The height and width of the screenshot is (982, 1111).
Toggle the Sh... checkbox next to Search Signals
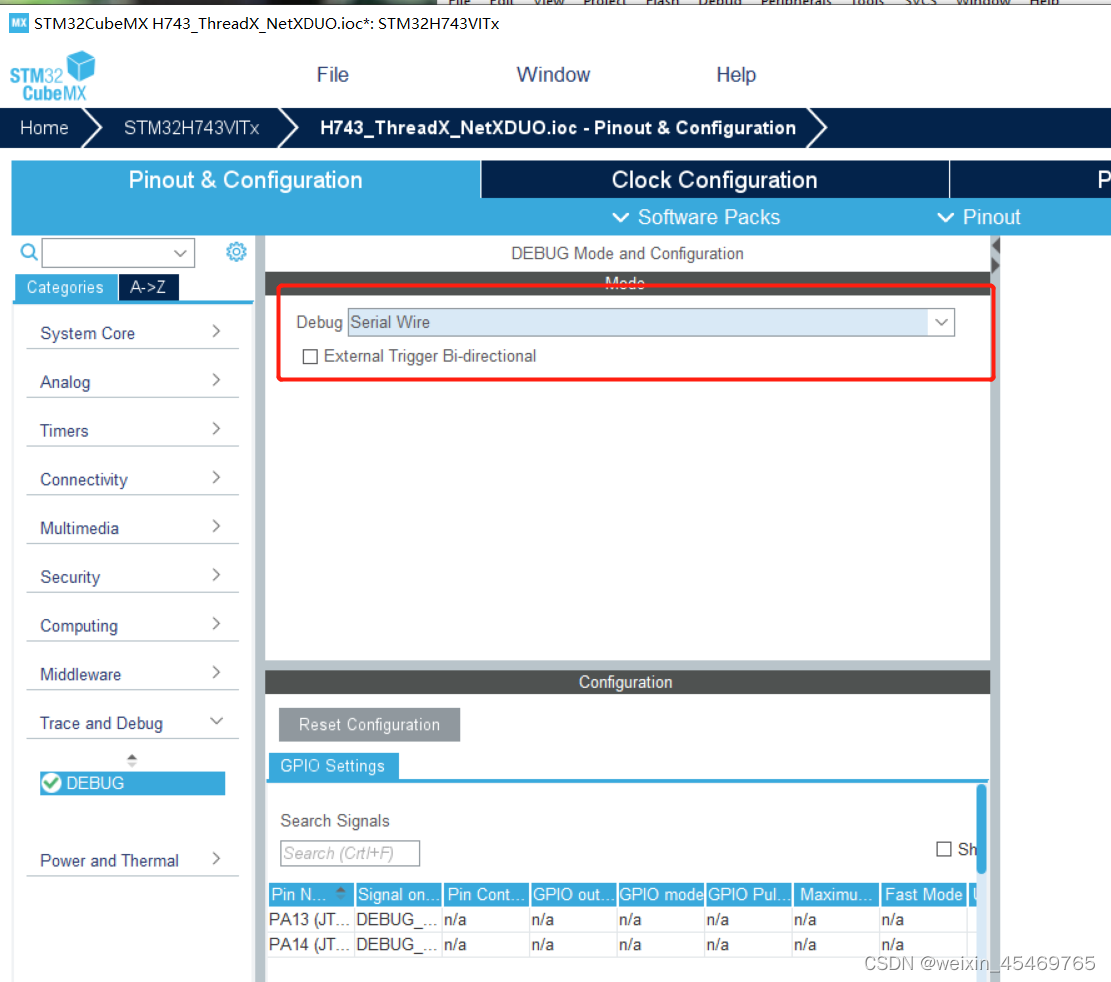coord(943,849)
